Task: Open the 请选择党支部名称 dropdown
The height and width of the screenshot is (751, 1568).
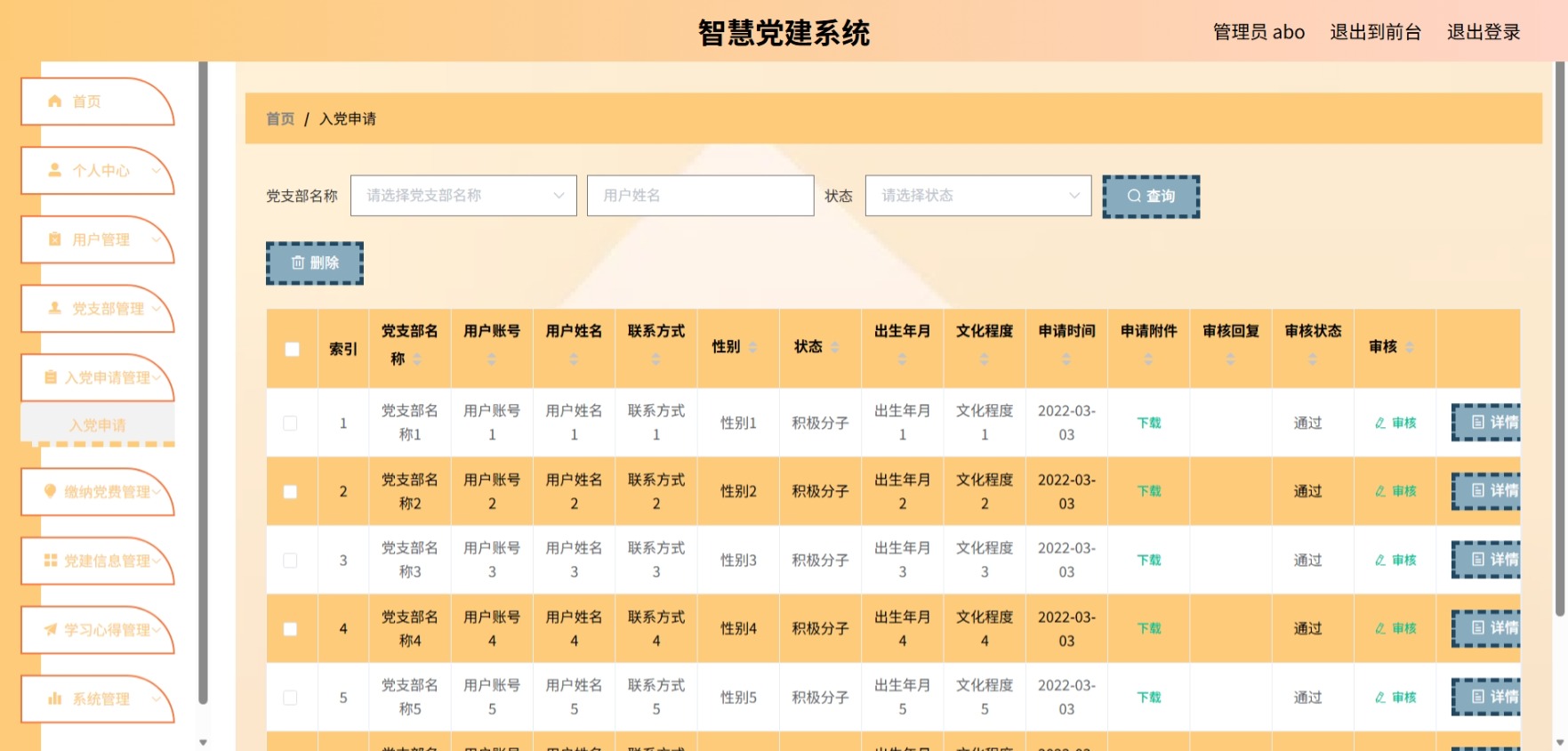Action: pyautogui.click(x=463, y=195)
